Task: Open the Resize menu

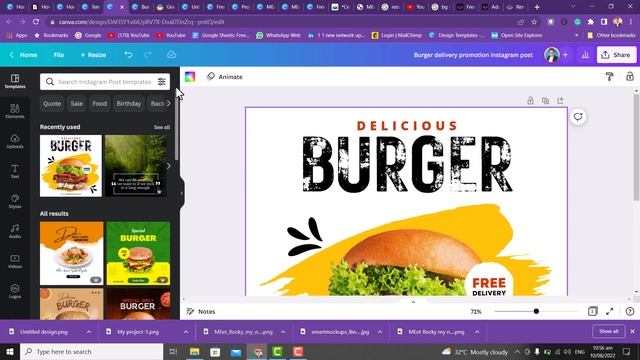Action: (x=93, y=55)
